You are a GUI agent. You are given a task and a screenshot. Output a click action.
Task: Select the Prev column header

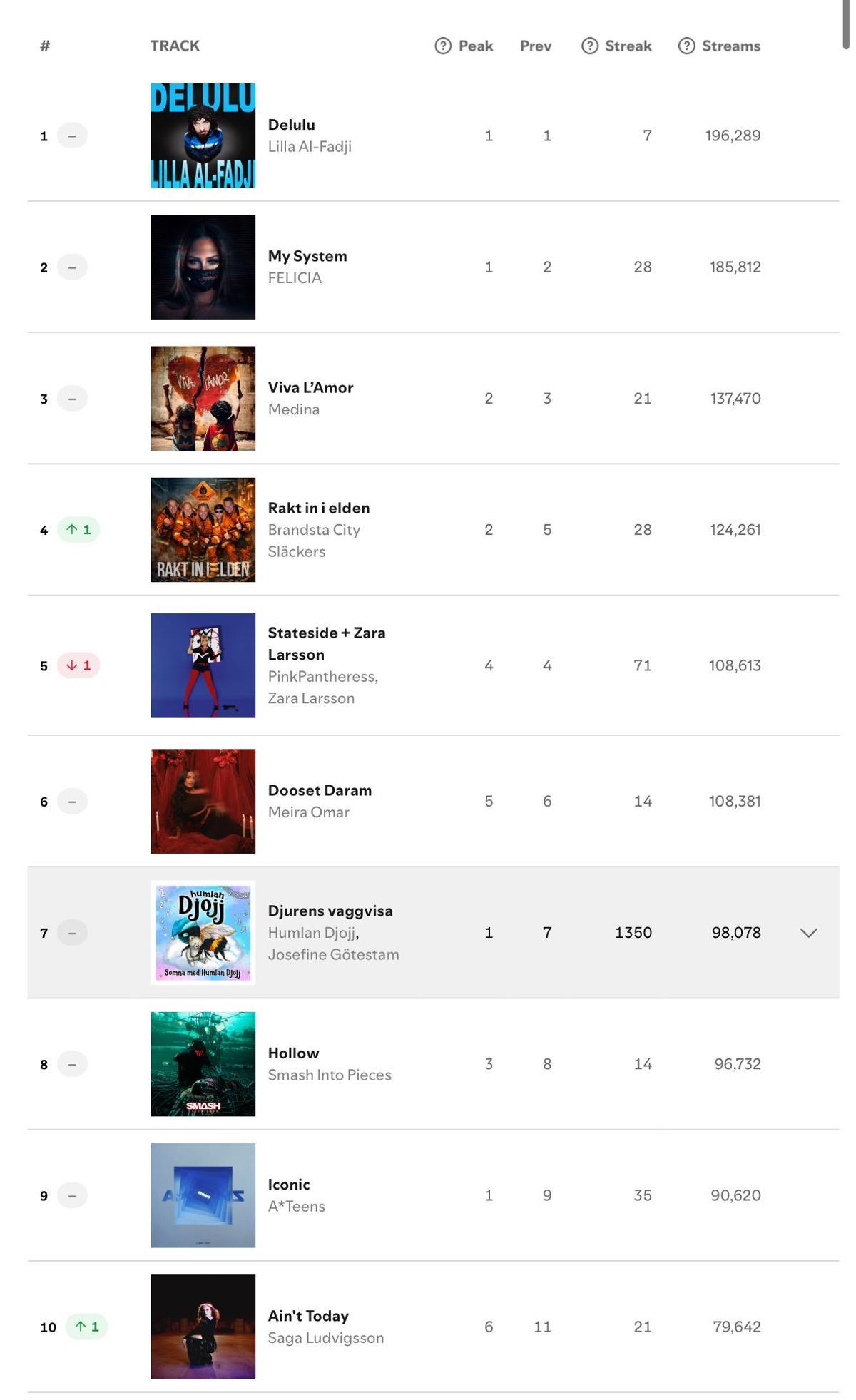[x=535, y=45]
